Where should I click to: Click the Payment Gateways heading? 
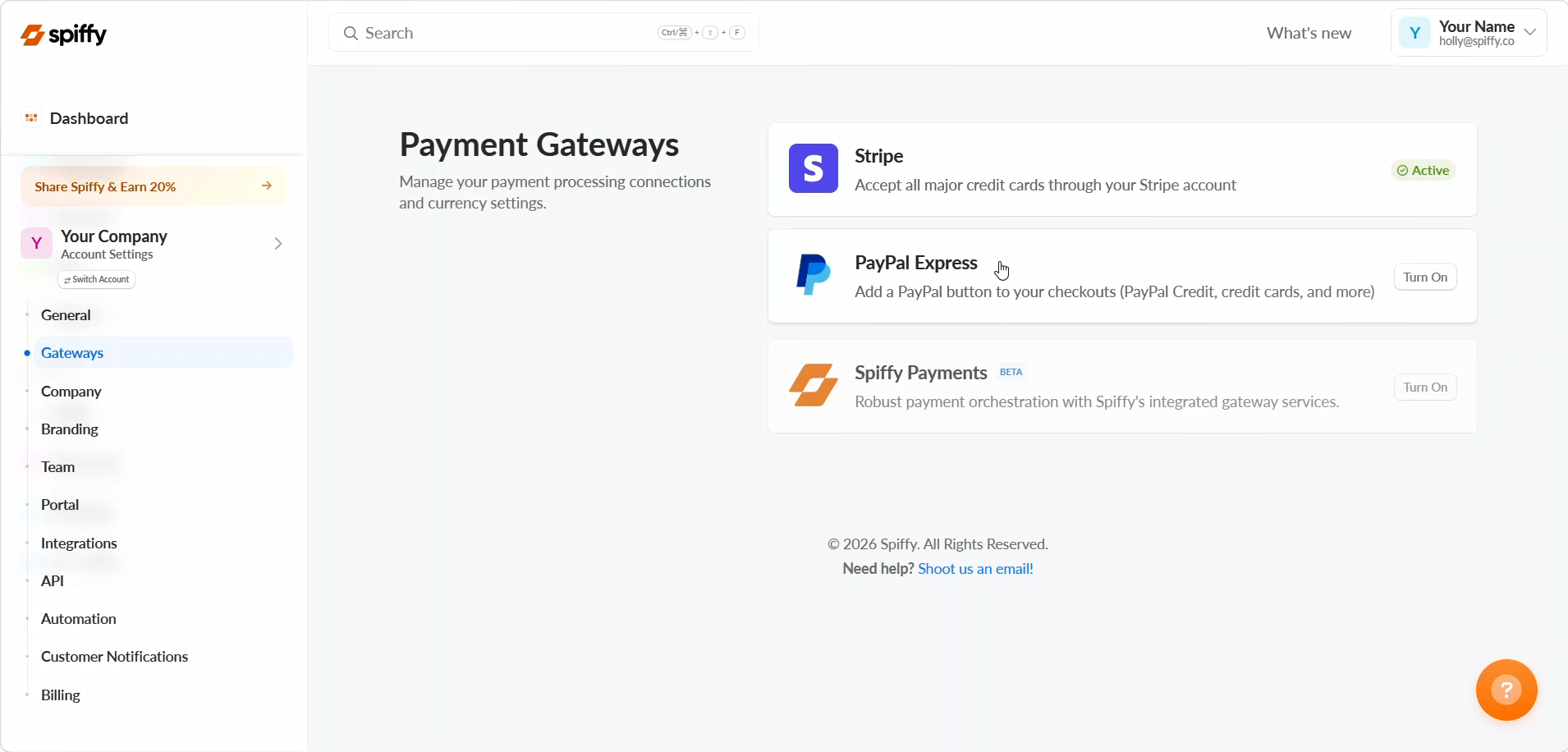coord(539,144)
